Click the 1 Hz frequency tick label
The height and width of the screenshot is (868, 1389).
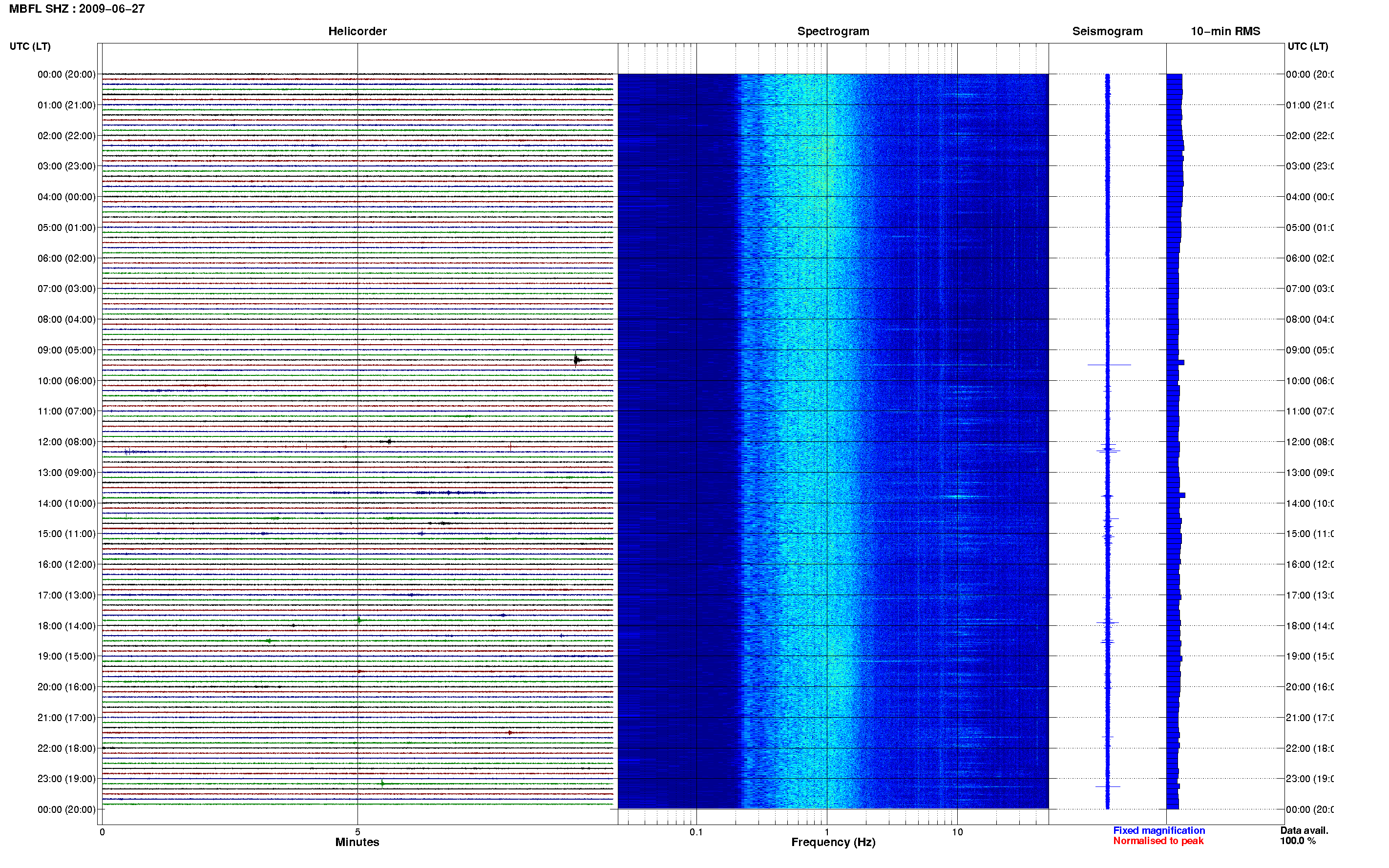coord(826,832)
